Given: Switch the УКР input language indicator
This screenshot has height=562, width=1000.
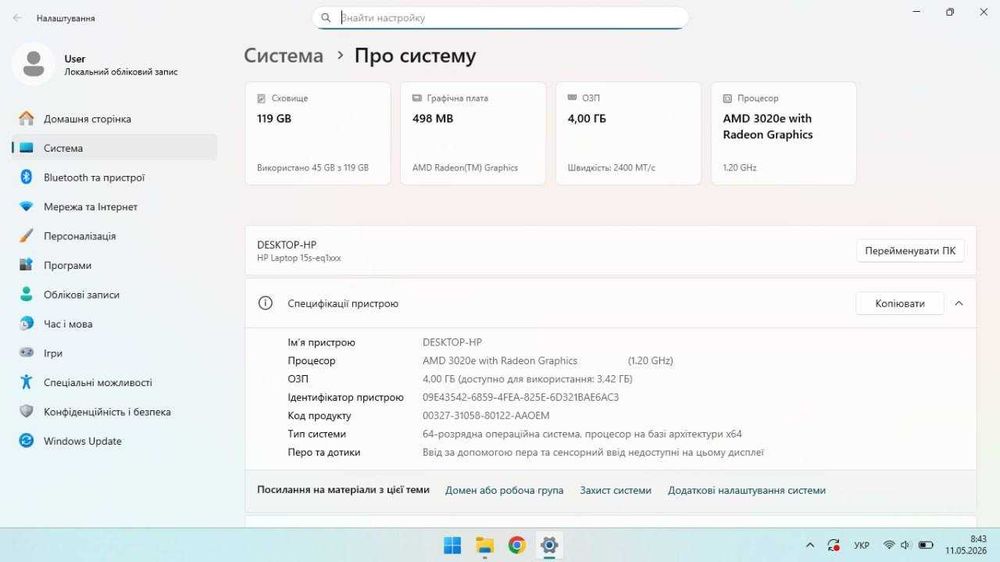Looking at the screenshot, I should [x=862, y=545].
